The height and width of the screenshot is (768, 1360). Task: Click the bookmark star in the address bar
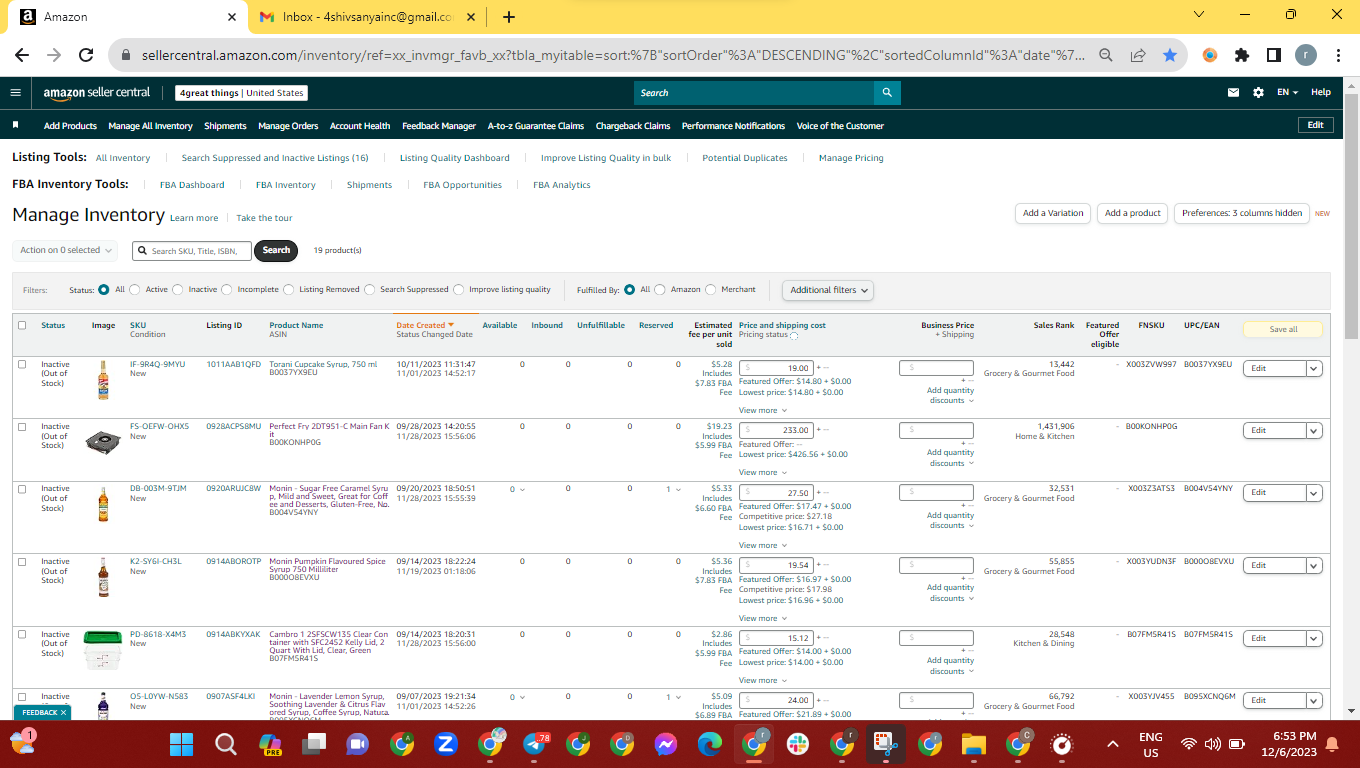[1170, 56]
